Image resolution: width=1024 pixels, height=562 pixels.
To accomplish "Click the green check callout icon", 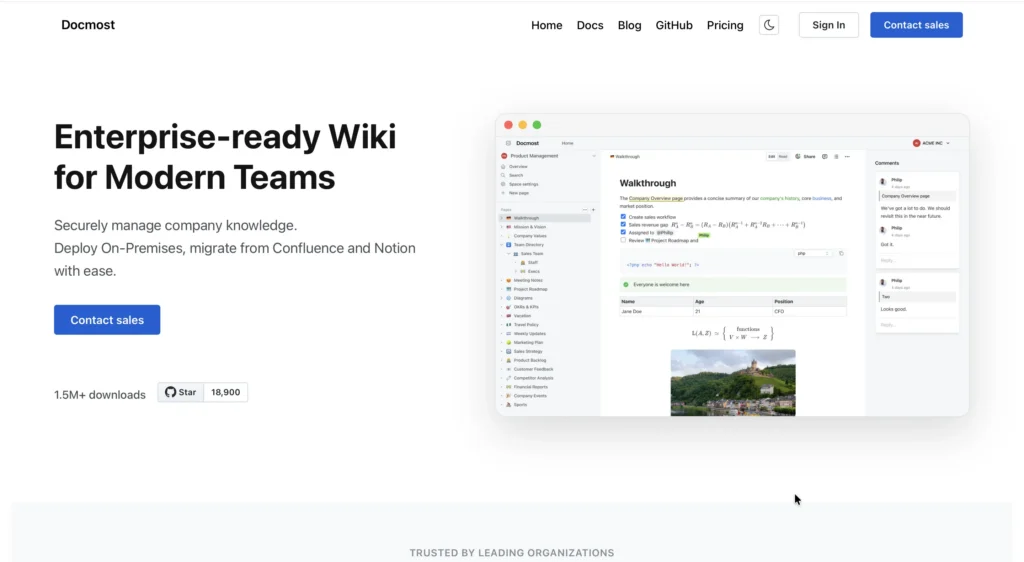I will [x=626, y=285].
